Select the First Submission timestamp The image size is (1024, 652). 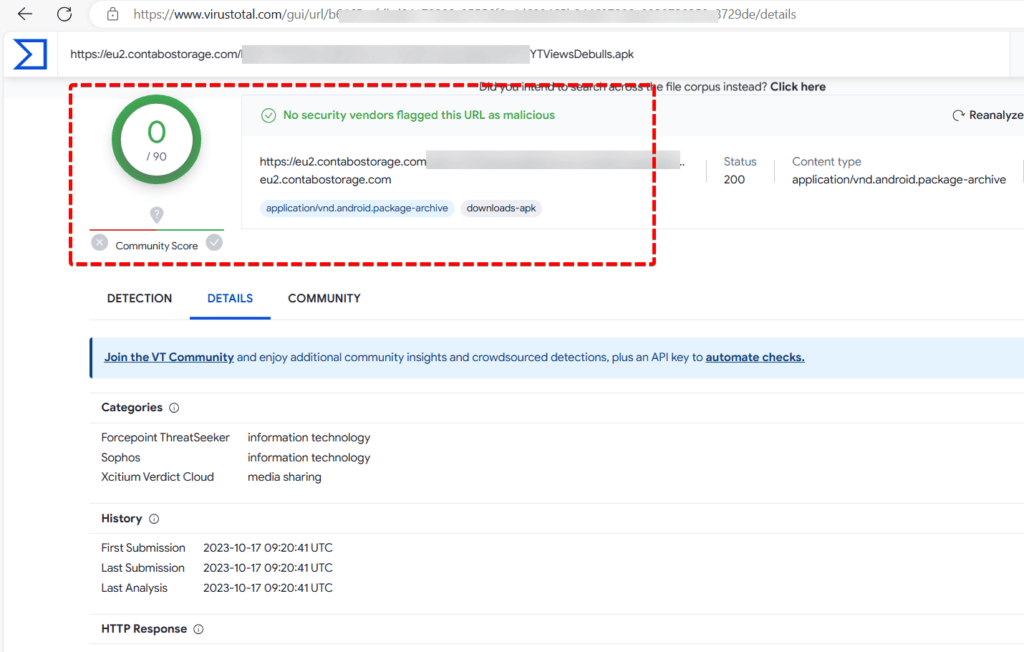click(x=268, y=548)
